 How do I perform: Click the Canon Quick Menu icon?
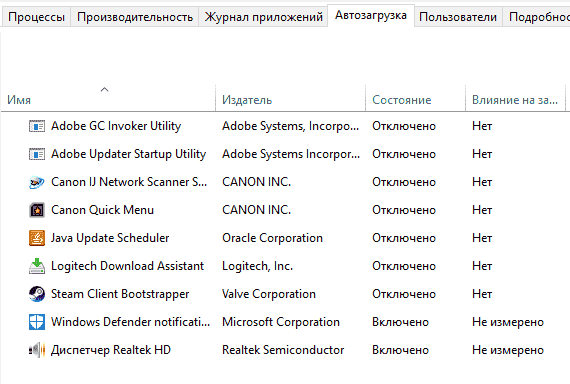(x=37, y=210)
